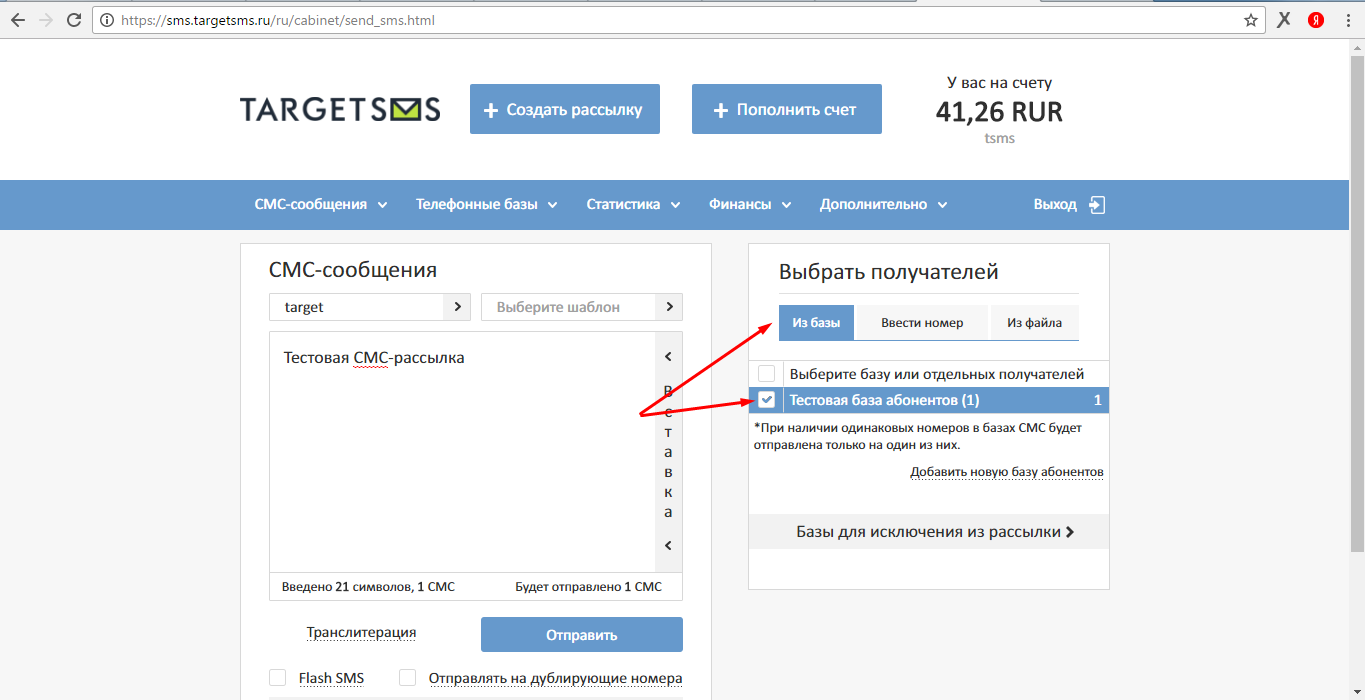Expand 'Базы для исключения из рассылки'
Screen dimensions: 1365x700
[x=929, y=532]
